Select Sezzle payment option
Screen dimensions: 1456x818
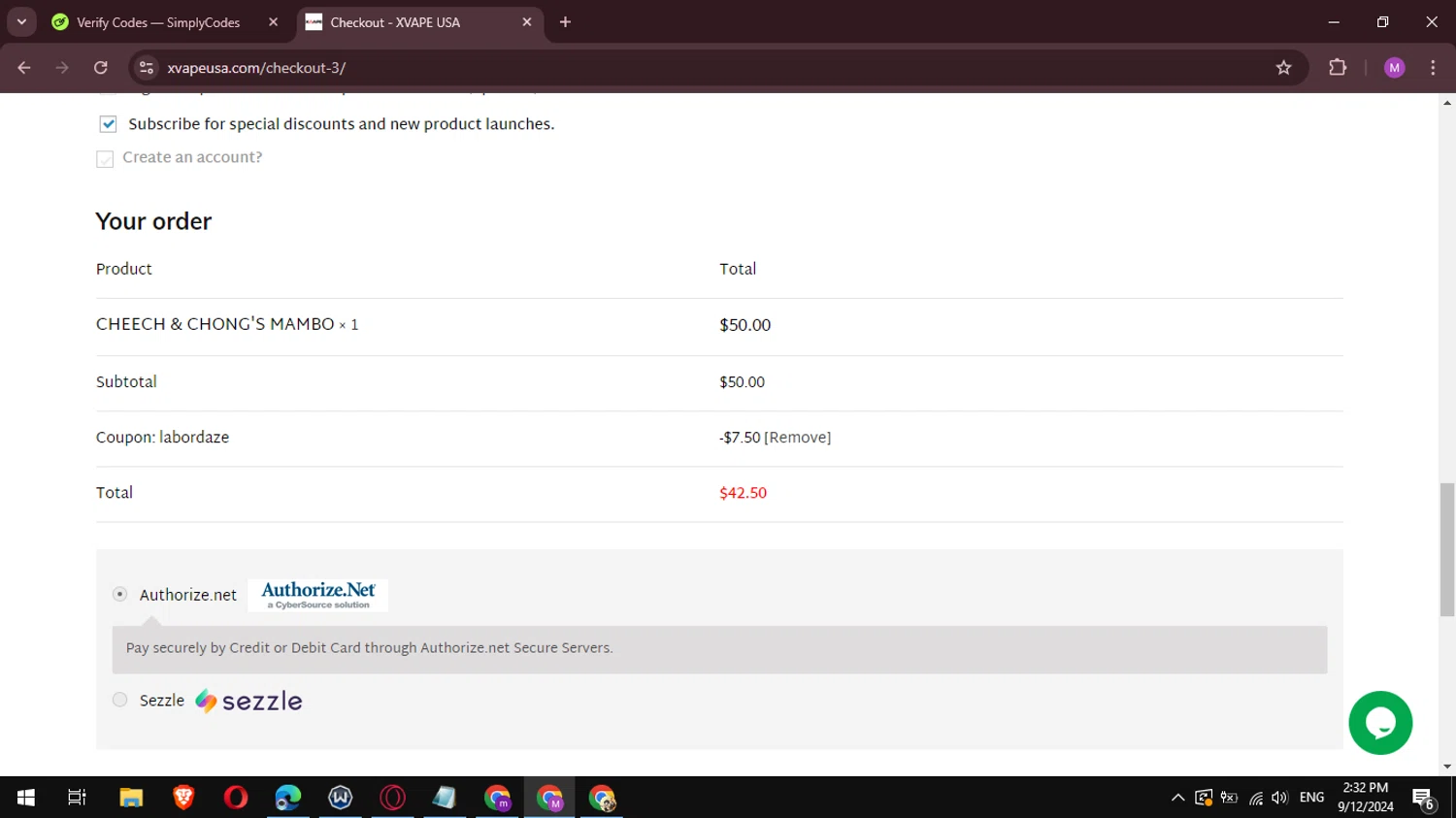coord(119,700)
